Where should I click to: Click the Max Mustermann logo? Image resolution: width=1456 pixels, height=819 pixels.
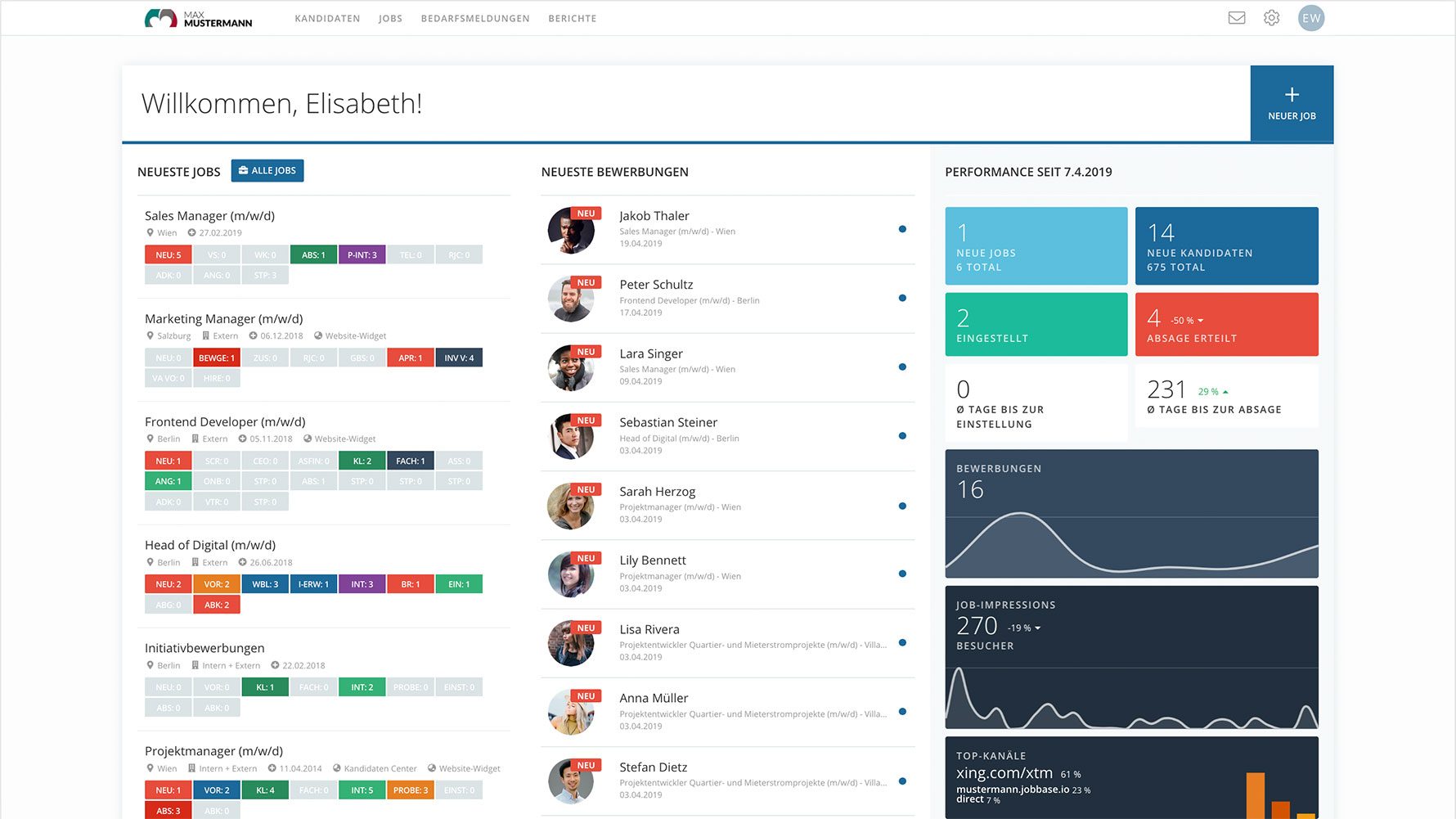[198, 18]
